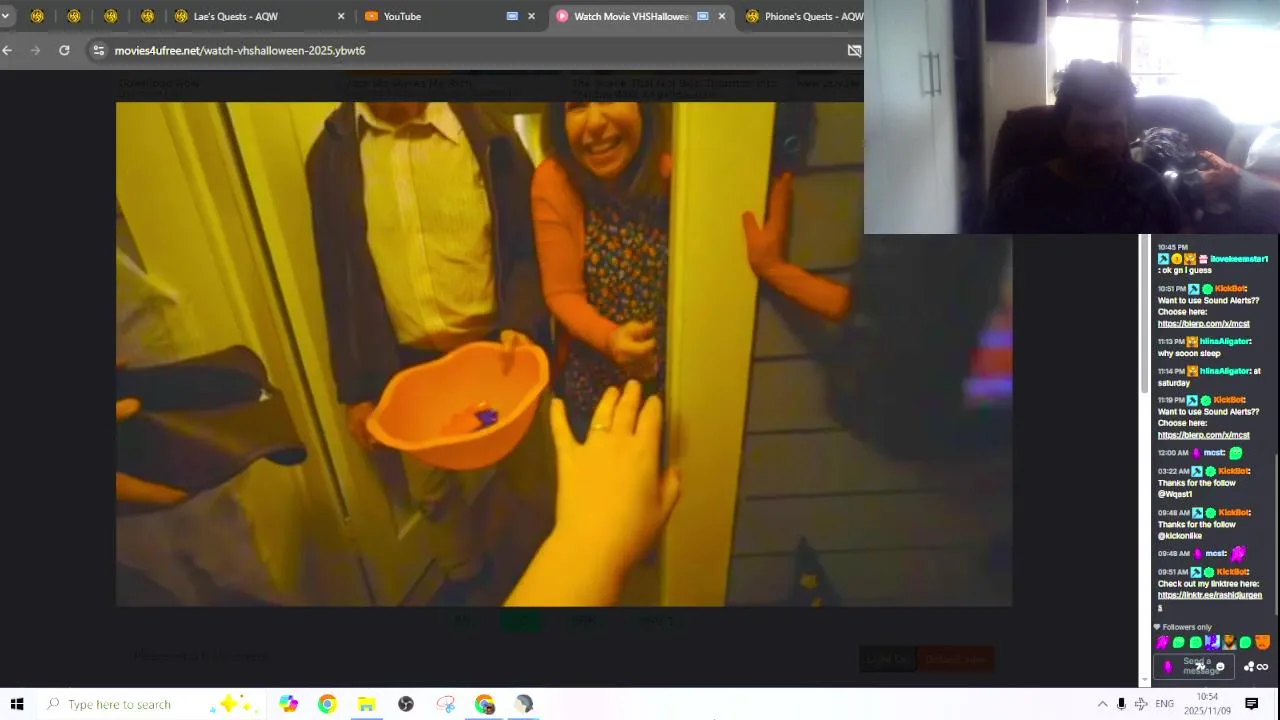Open the Copilot icon in taskbar
Screen dimensions: 1280x720
(x=289, y=704)
